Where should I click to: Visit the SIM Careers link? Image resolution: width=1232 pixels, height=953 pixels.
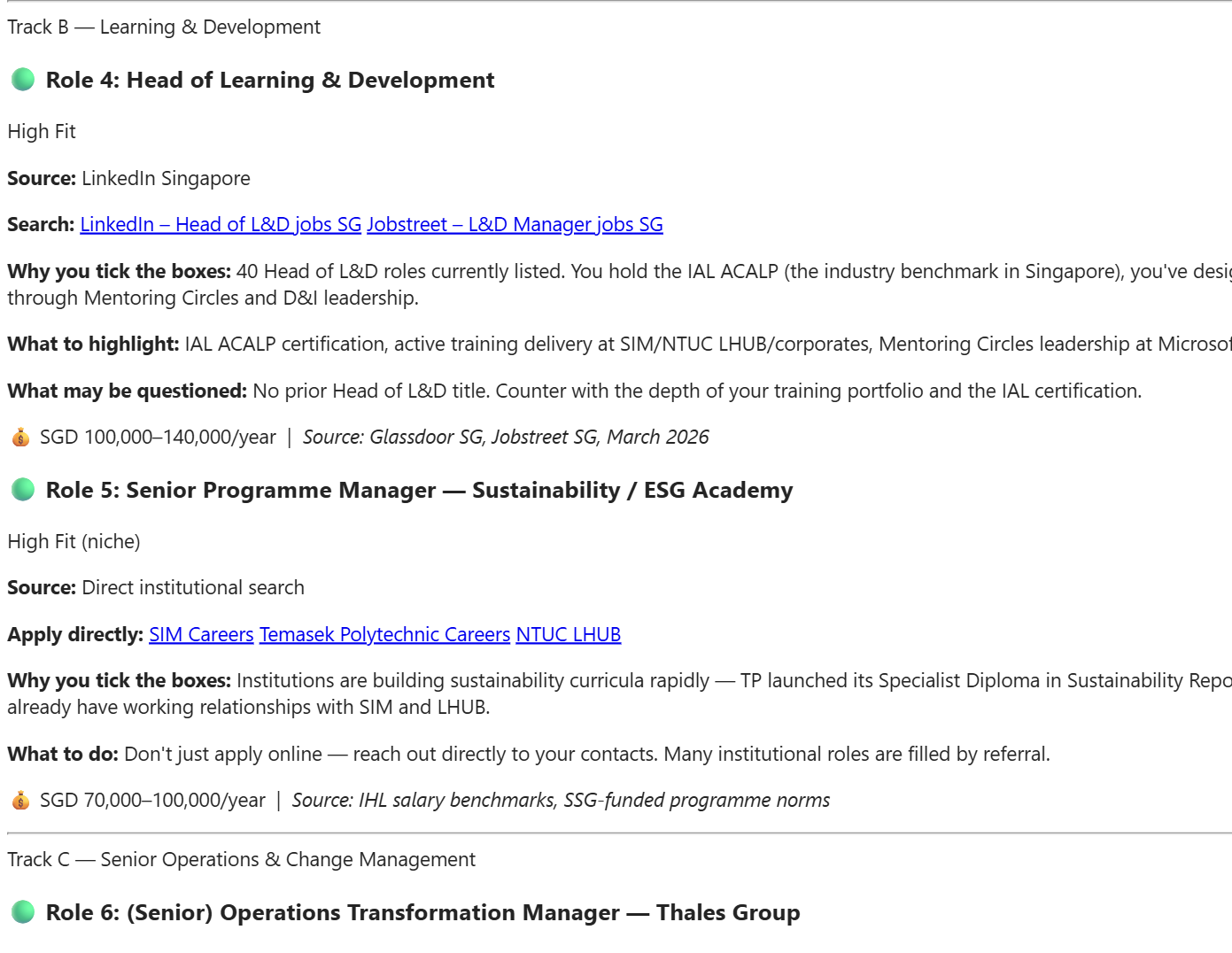tap(201, 634)
